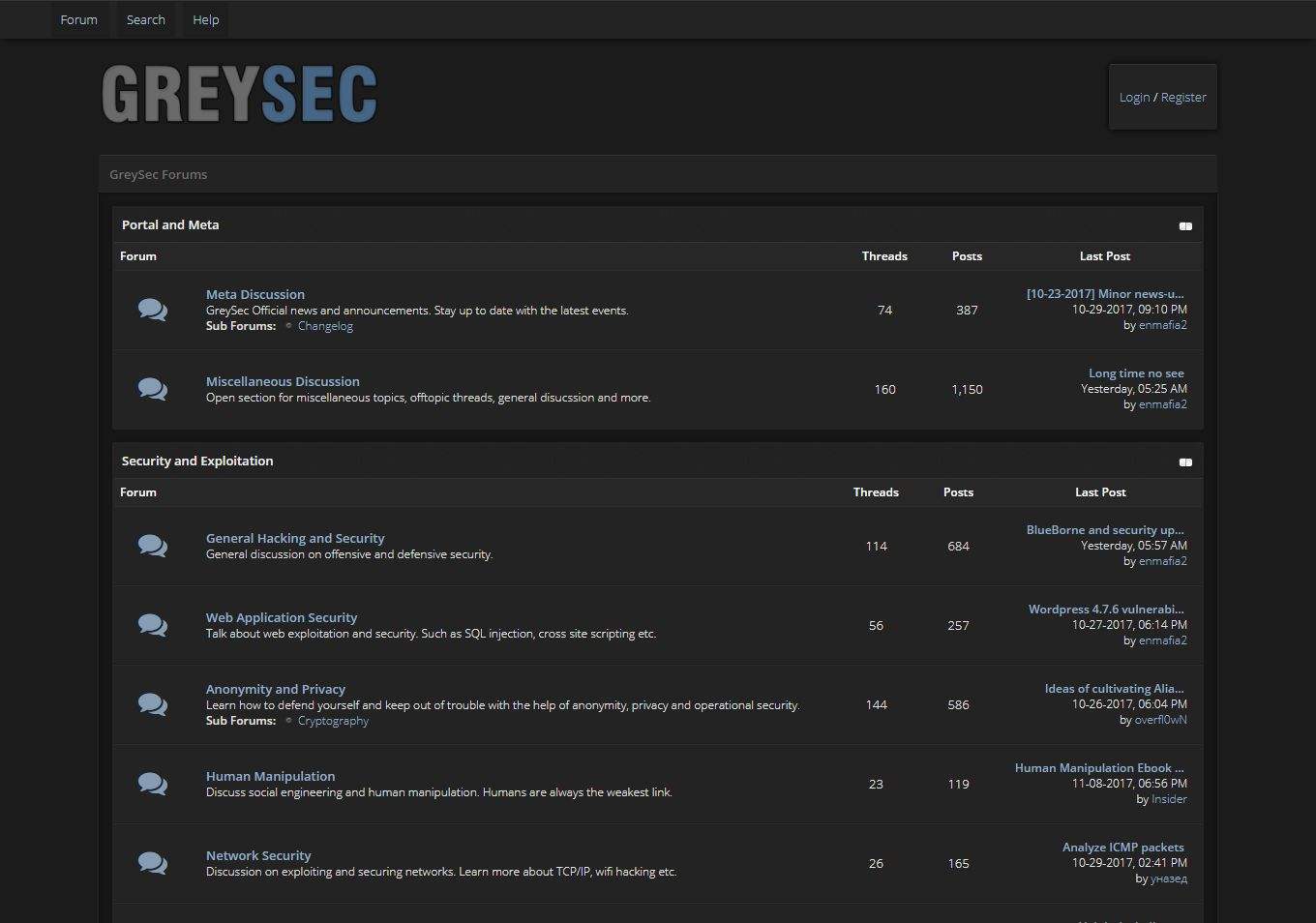Go to GreySec Forums breadcrumb
Screen dimensions: 1316x923
tap(158, 174)
